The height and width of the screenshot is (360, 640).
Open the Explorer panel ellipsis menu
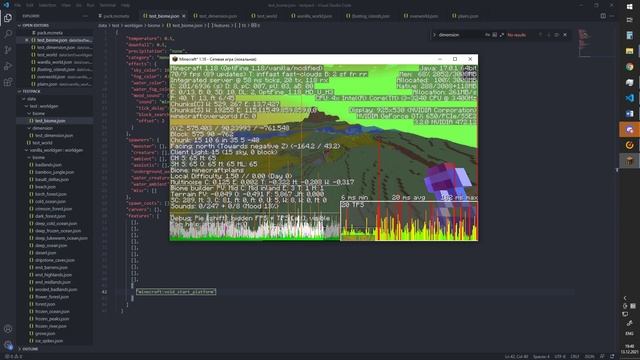pyautogui.click(x=85, y=16)
